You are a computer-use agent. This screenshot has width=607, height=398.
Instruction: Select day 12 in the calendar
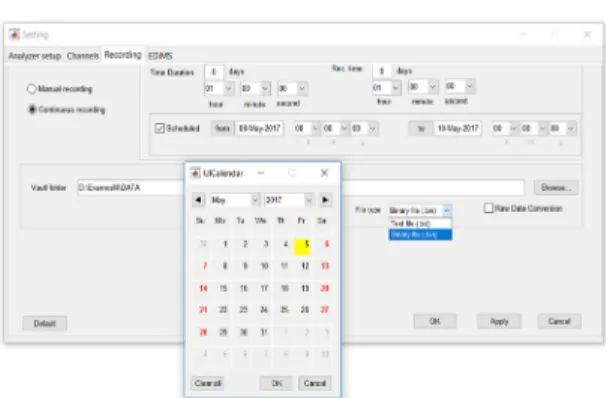[x=305, y=266]
